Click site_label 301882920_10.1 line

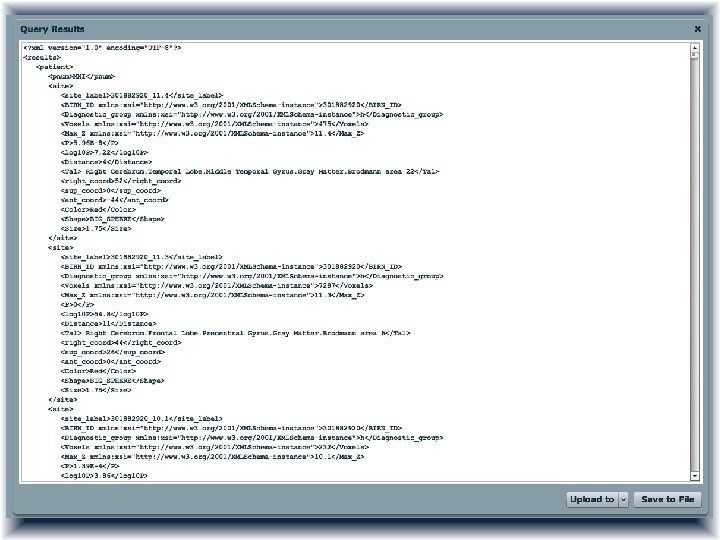141,419
